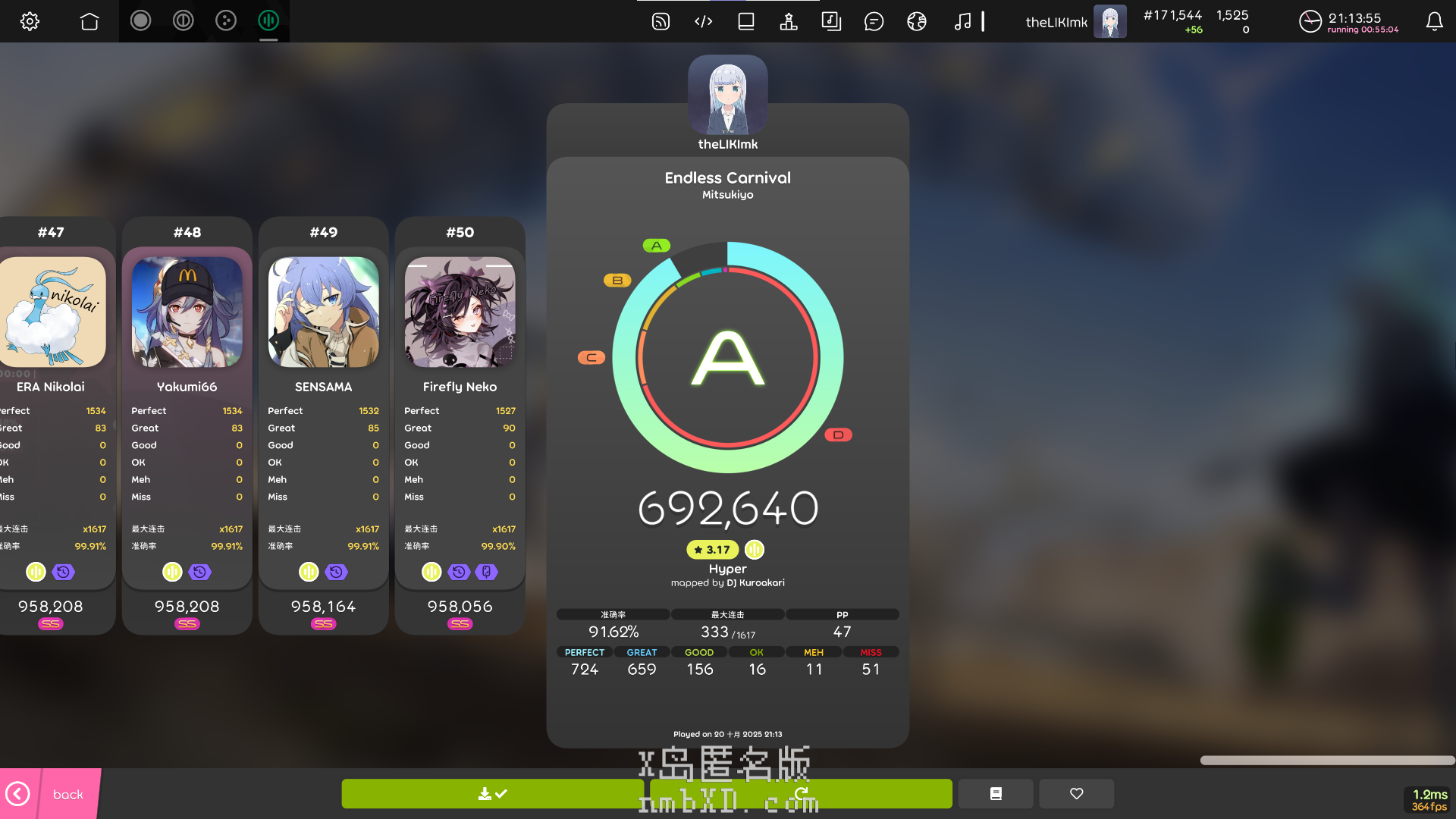The width and height of the screenshot is (1456, 819).
Task: Switch to osu!catch ruleset
Action: [226, 21]
